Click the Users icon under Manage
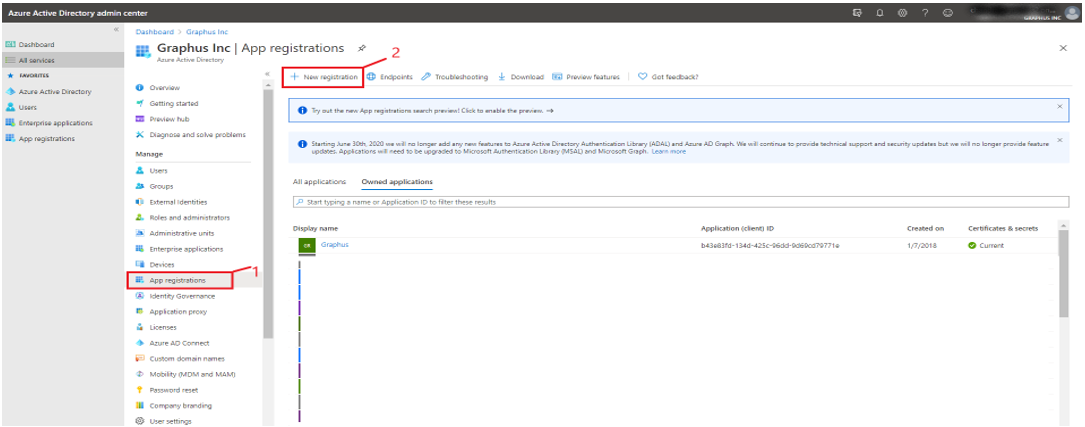 140,170
